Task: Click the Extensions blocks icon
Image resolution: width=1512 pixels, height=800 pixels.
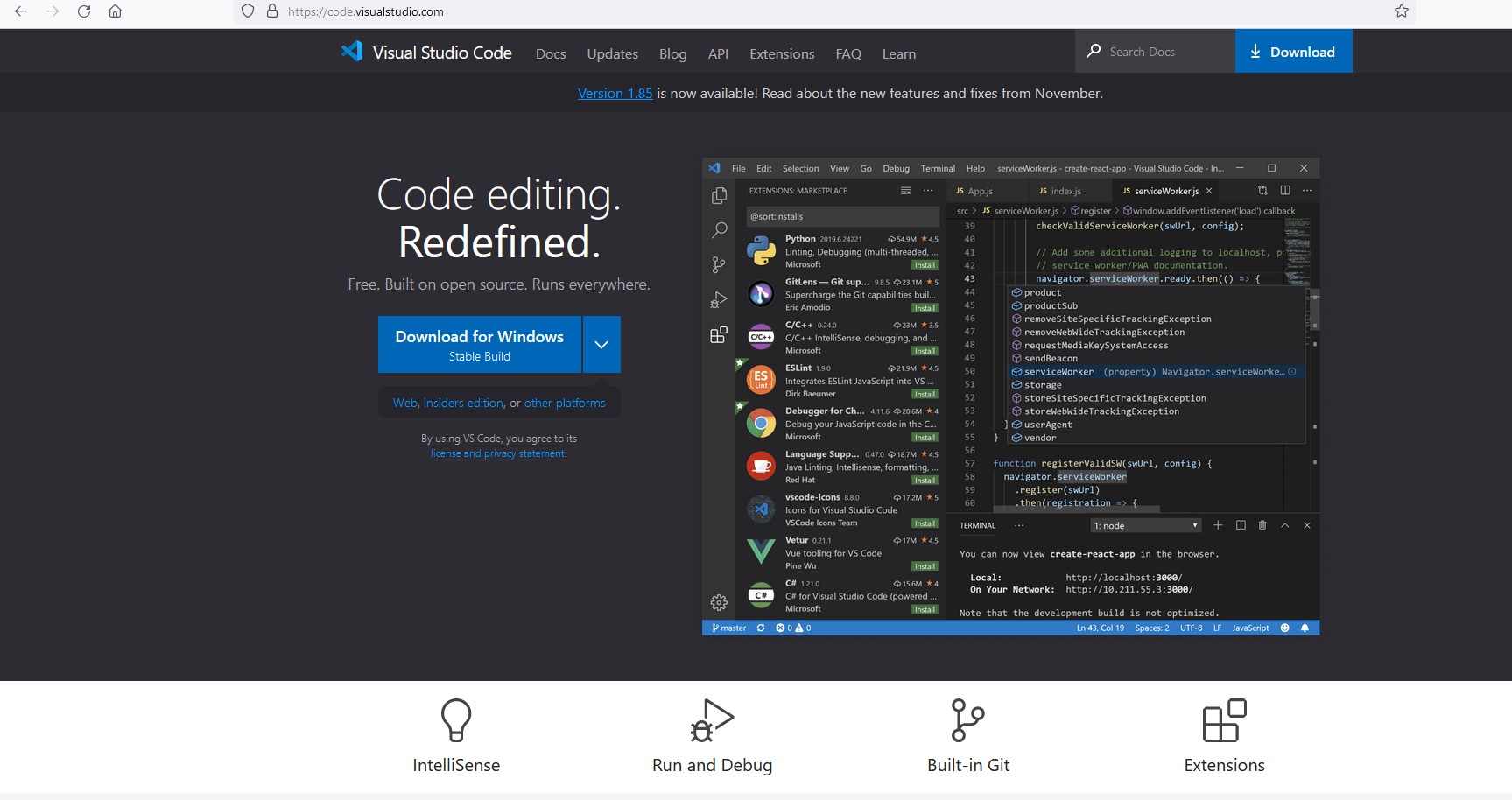Action: (1224, 720)
